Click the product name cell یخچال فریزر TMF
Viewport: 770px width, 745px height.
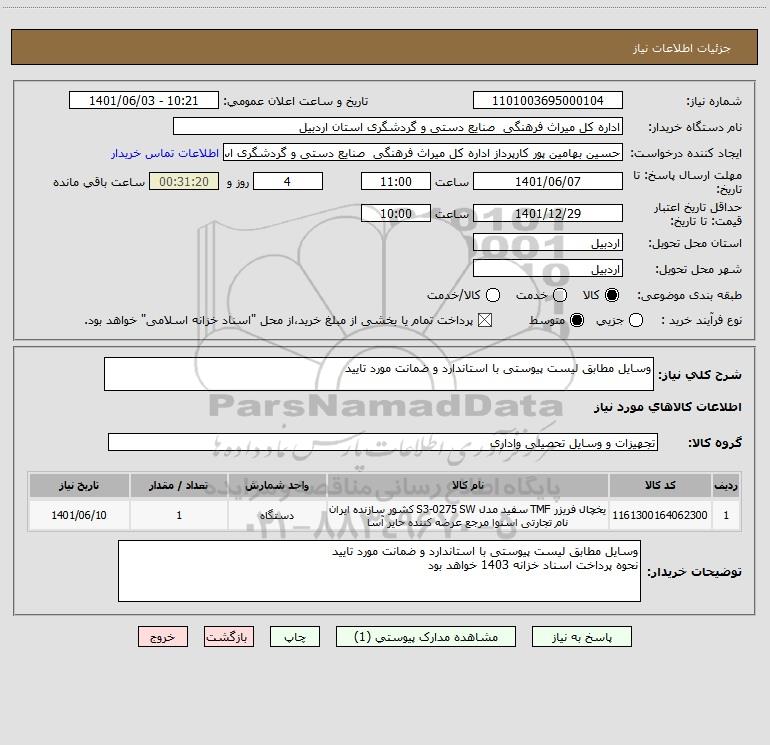pos(468,515)
